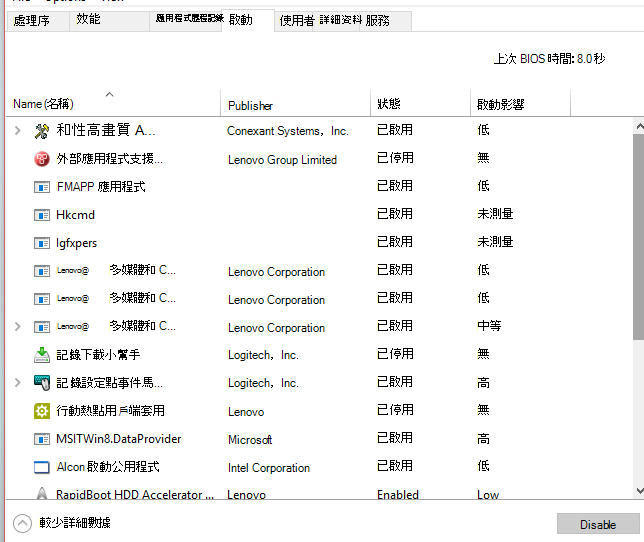Select the MSITWin8.DataProvider row name

pos(119,439)
